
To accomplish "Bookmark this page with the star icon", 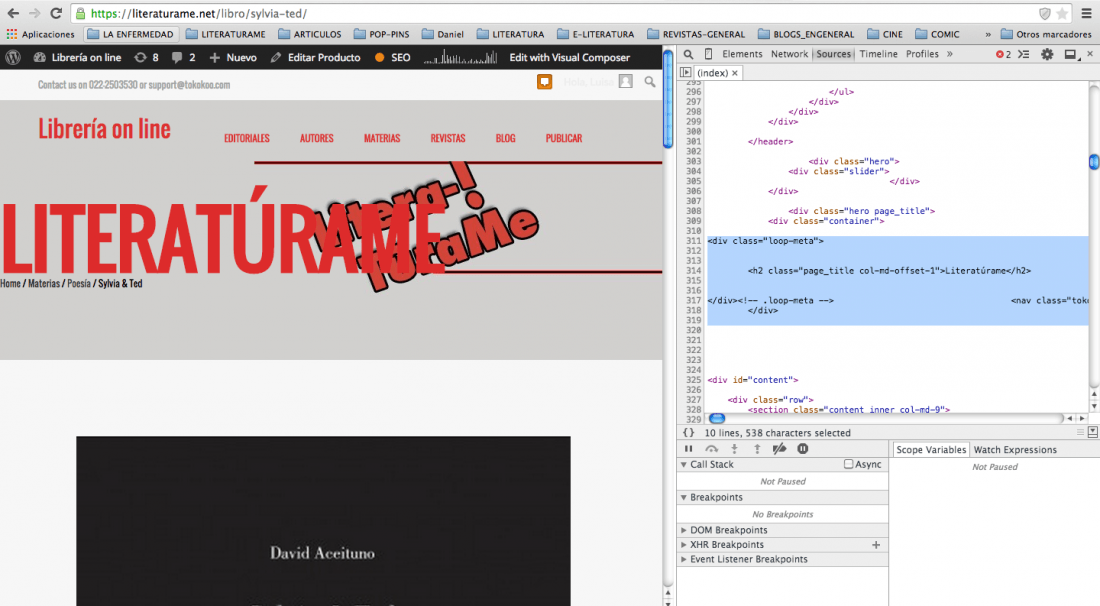I will click(1062, 13).
